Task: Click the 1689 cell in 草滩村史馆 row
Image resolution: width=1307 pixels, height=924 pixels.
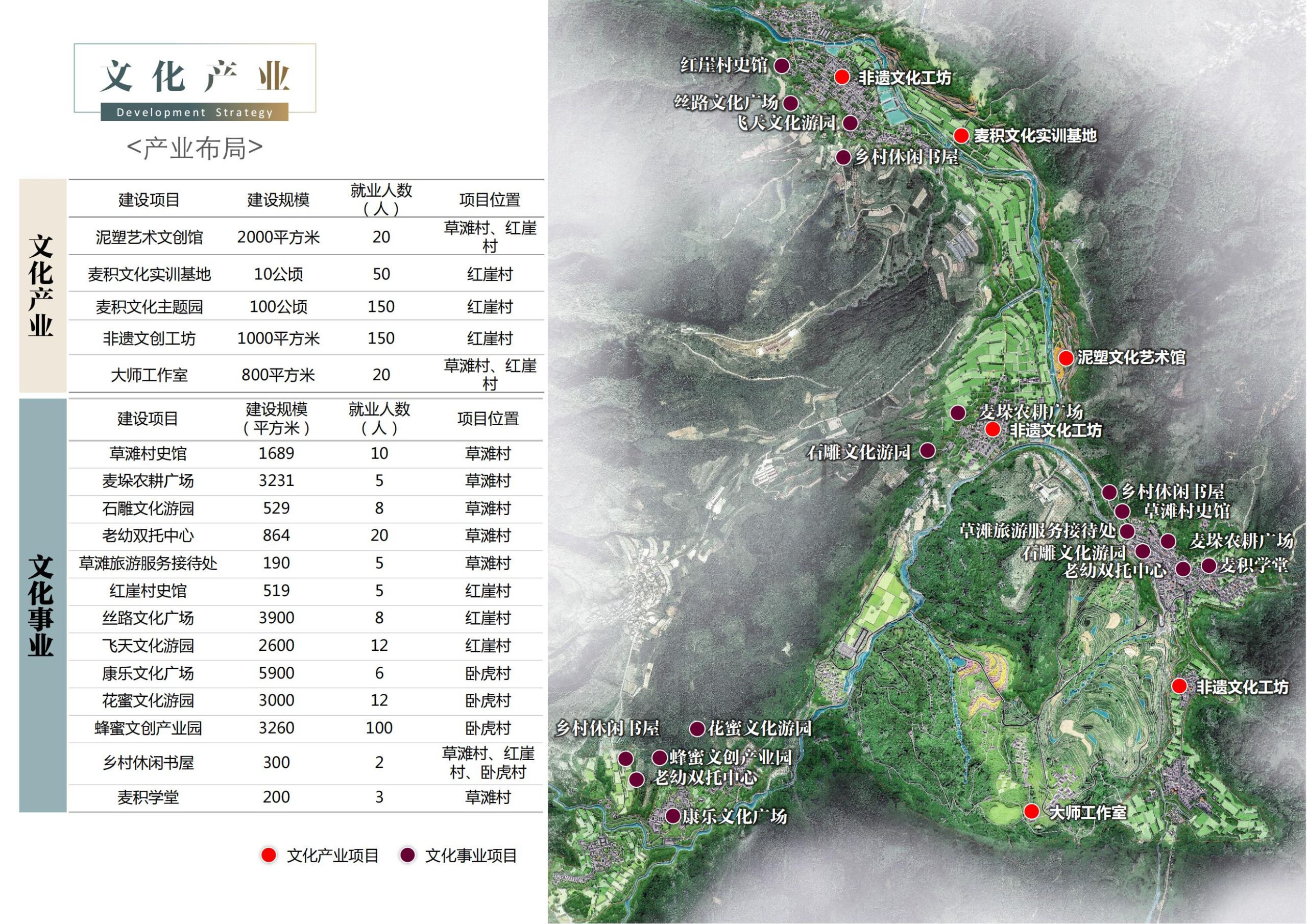Action: [x=277, y=454]
